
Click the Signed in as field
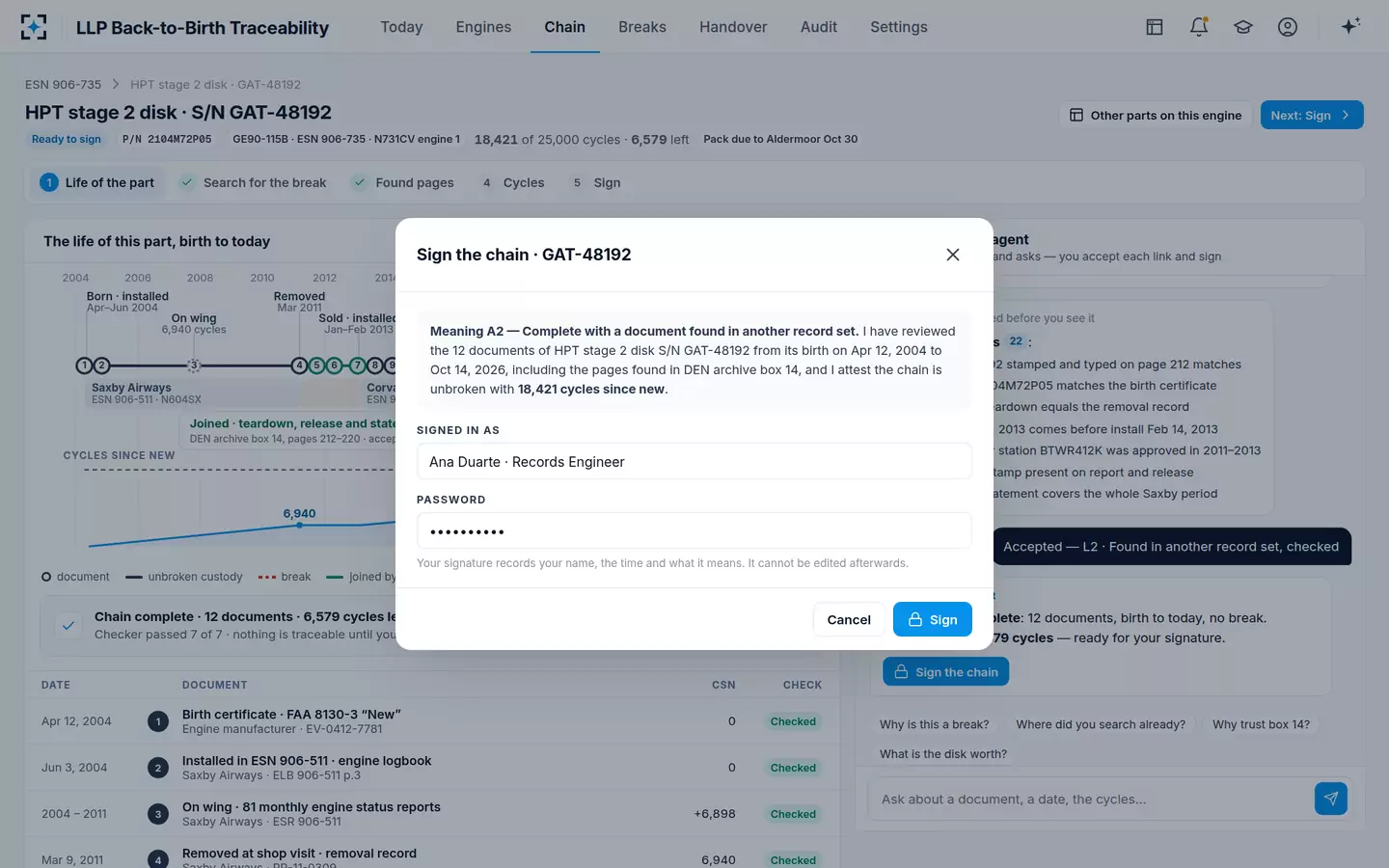tap(694, 461)
